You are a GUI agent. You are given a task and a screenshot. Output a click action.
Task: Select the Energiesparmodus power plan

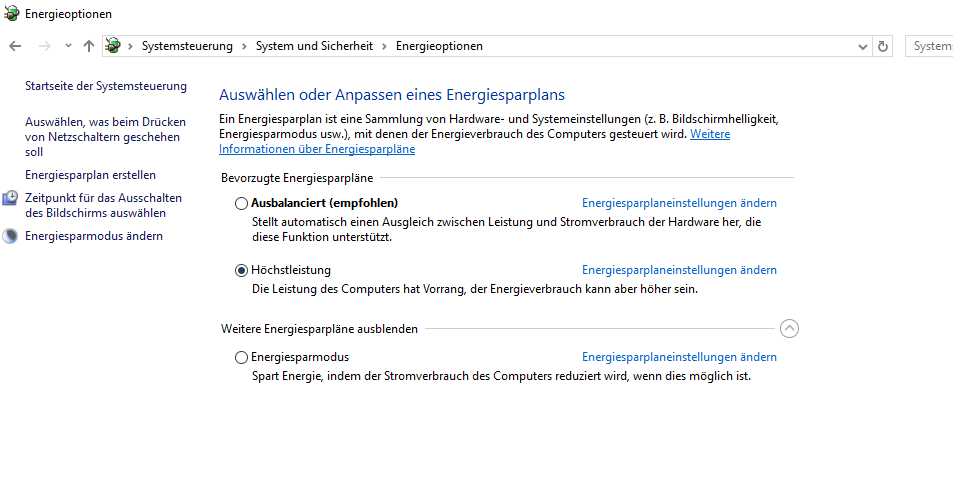[x=241, y=357]
